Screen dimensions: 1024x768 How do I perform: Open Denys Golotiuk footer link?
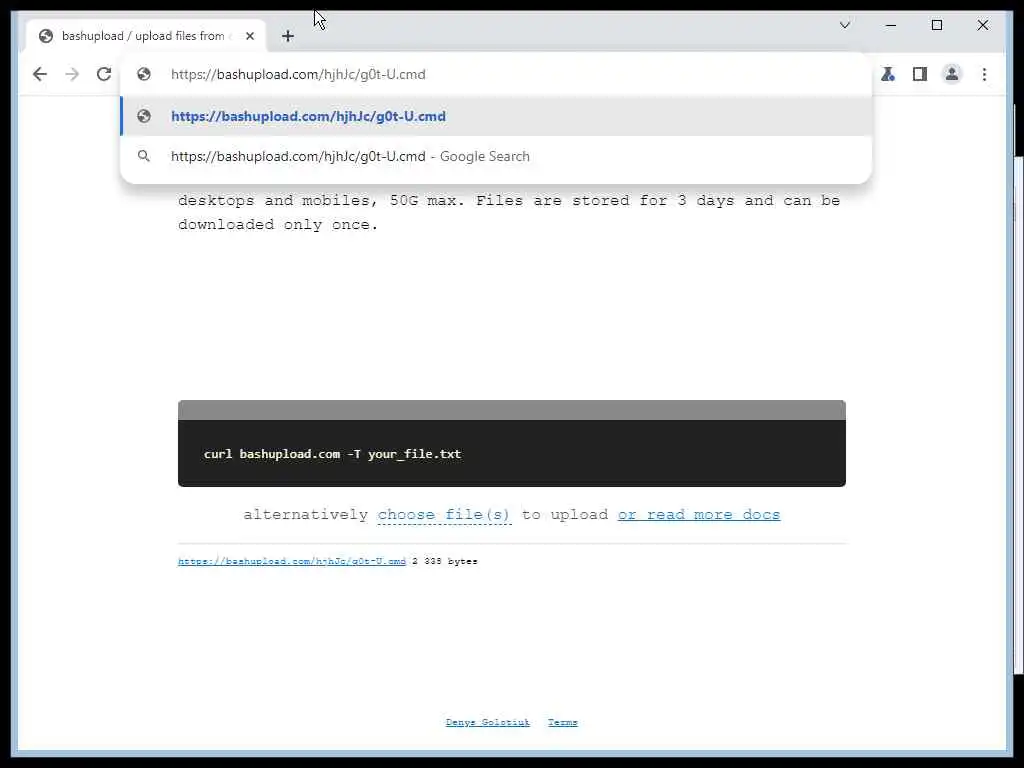click(487, 722)
